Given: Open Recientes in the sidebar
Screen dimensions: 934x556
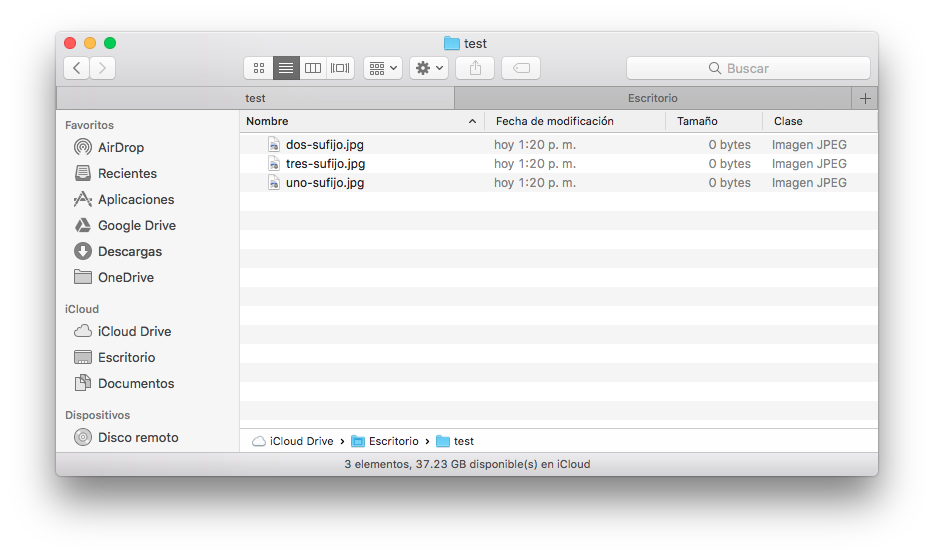Looking at the screenshot, I should click(116, 173).
